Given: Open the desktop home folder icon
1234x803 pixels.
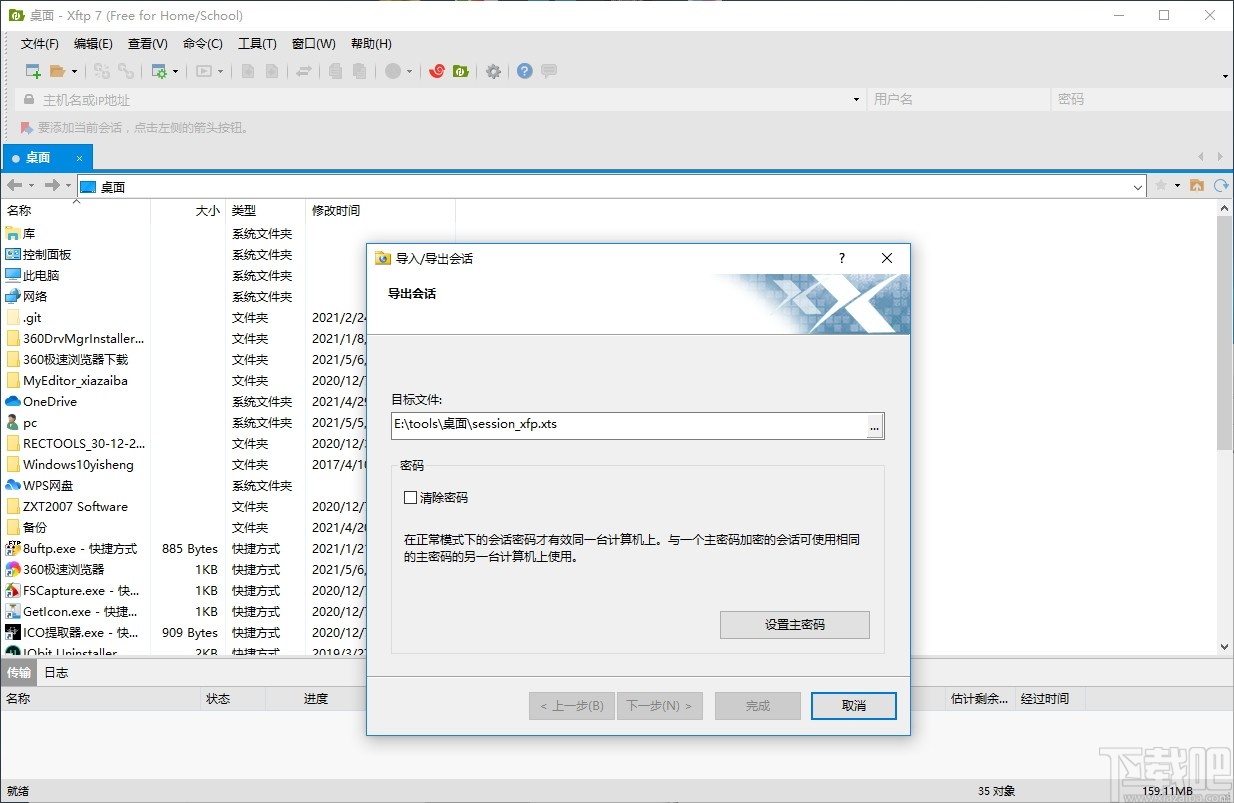Looking at the screenshot, I should pyautogui.click(x=1199, y=186).
